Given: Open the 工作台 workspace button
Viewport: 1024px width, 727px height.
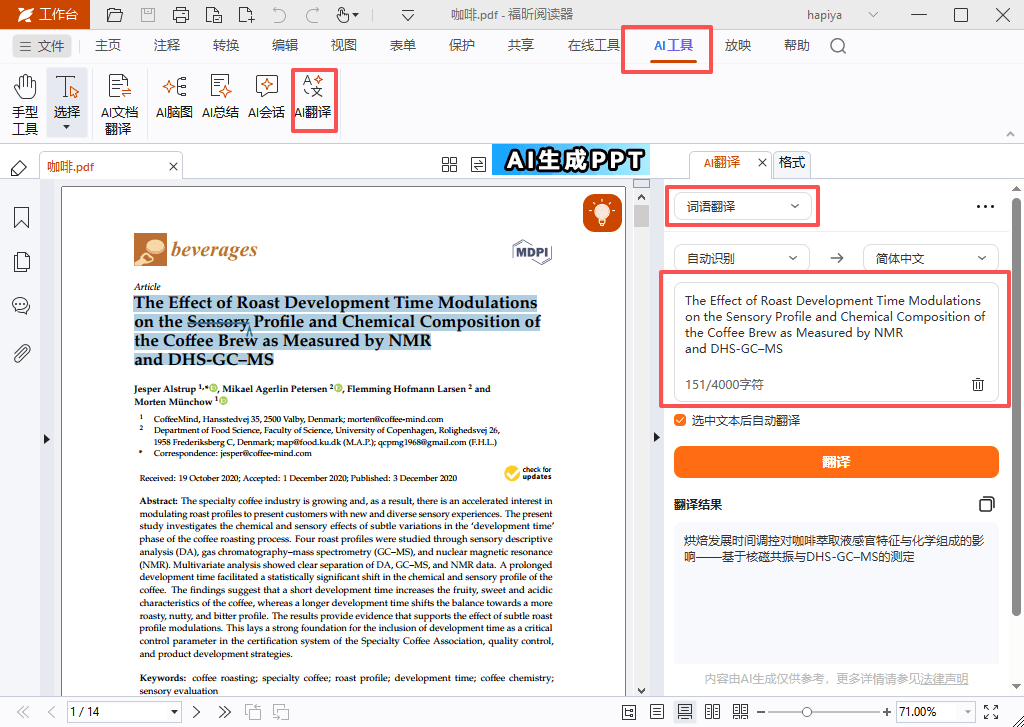Looking at the screenshot, I should pos(46,14).
